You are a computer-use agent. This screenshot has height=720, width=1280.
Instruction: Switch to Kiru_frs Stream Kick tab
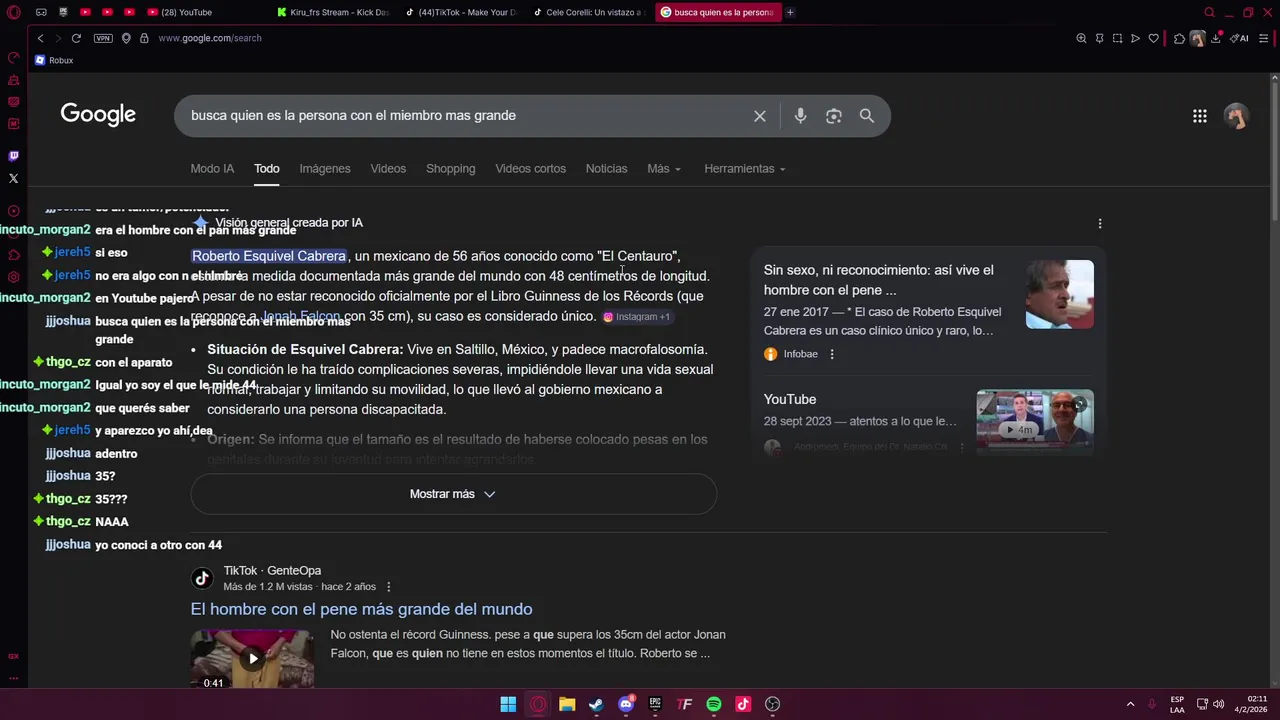[332, 12]
